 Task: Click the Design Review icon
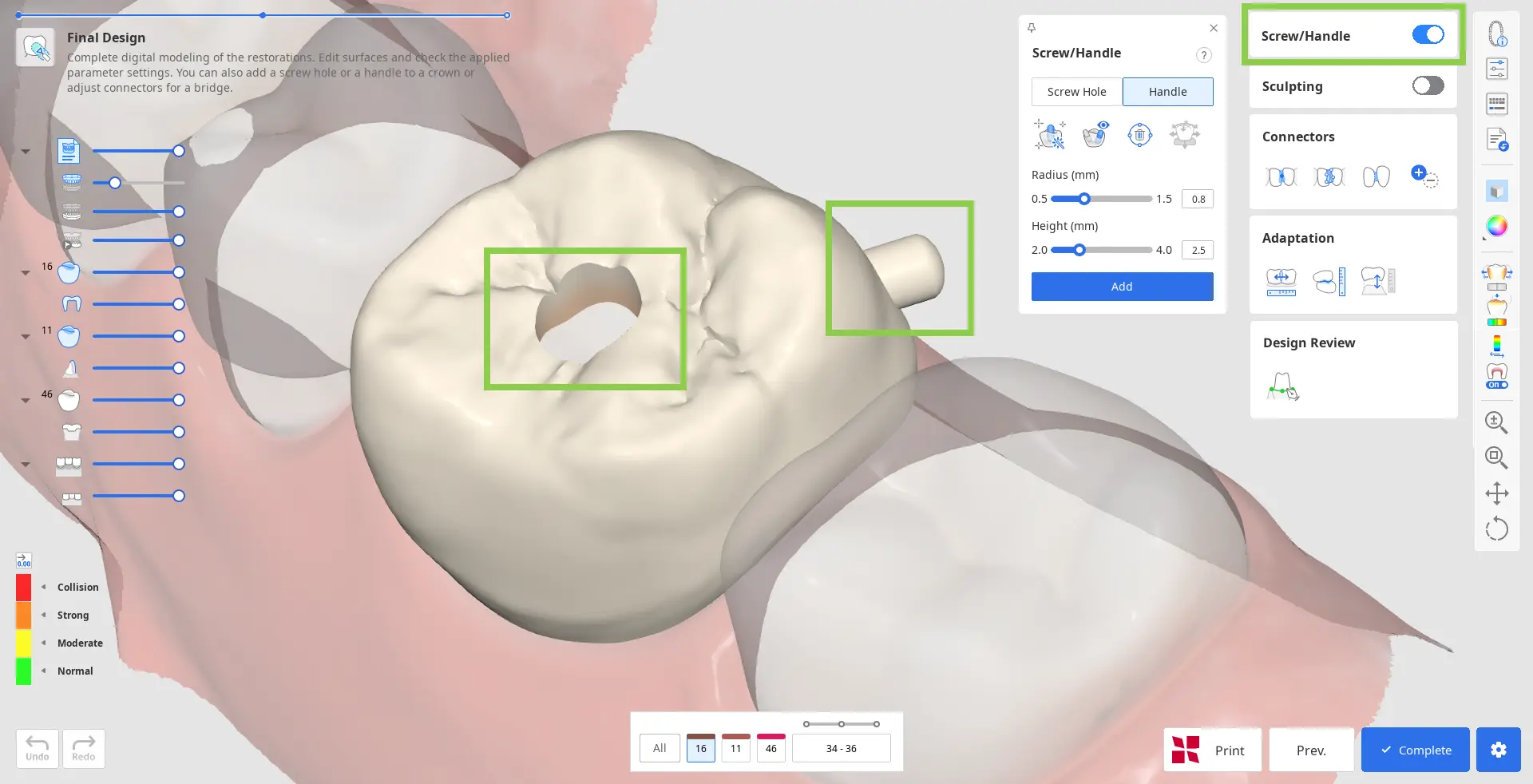pos(1282,386)
